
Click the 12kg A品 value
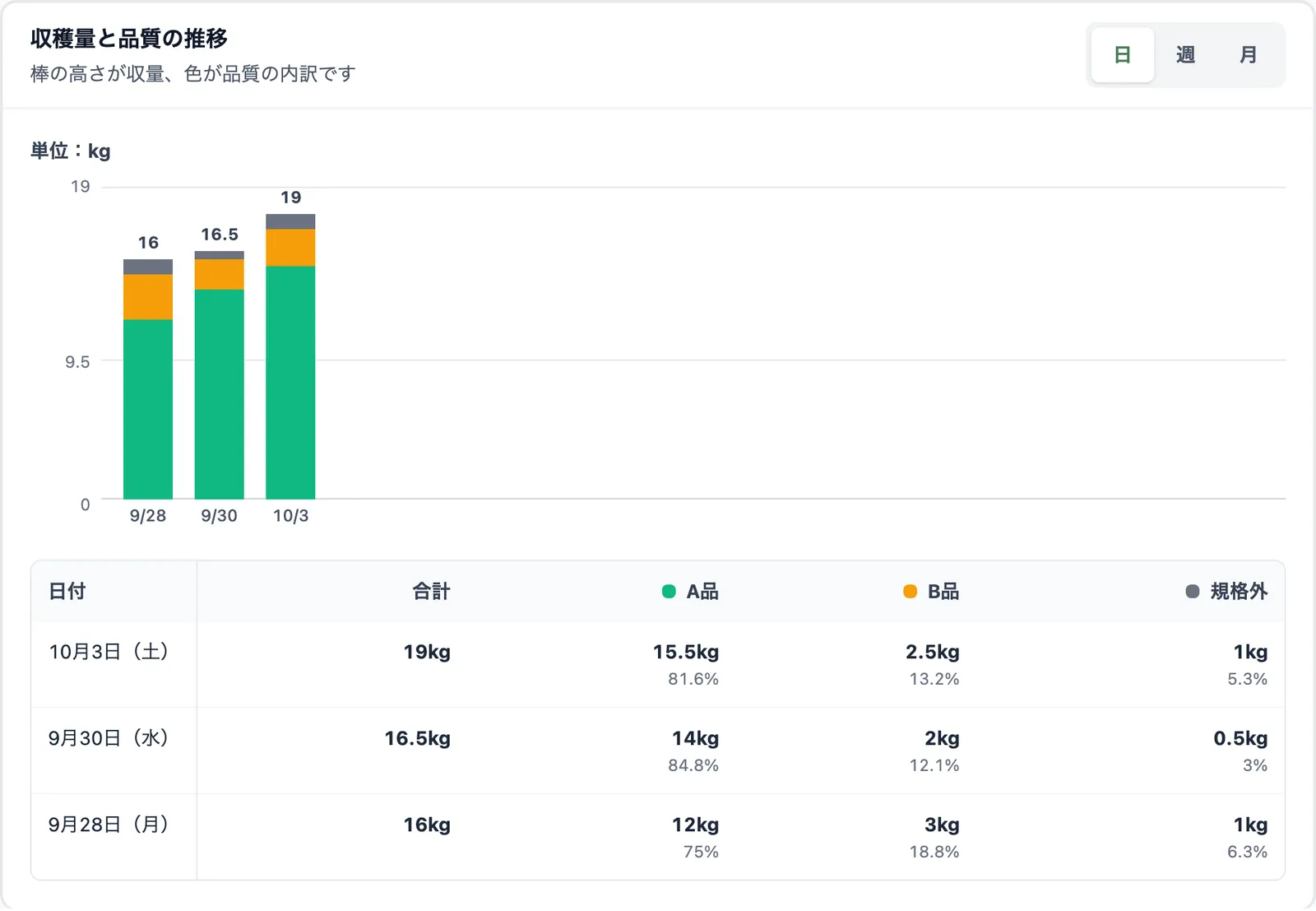696,825
